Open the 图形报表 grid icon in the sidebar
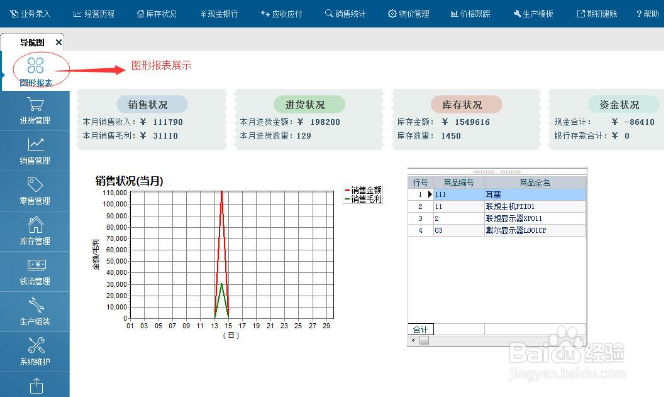The width and height of the screenshot is (664, 397). pos(36,66)
